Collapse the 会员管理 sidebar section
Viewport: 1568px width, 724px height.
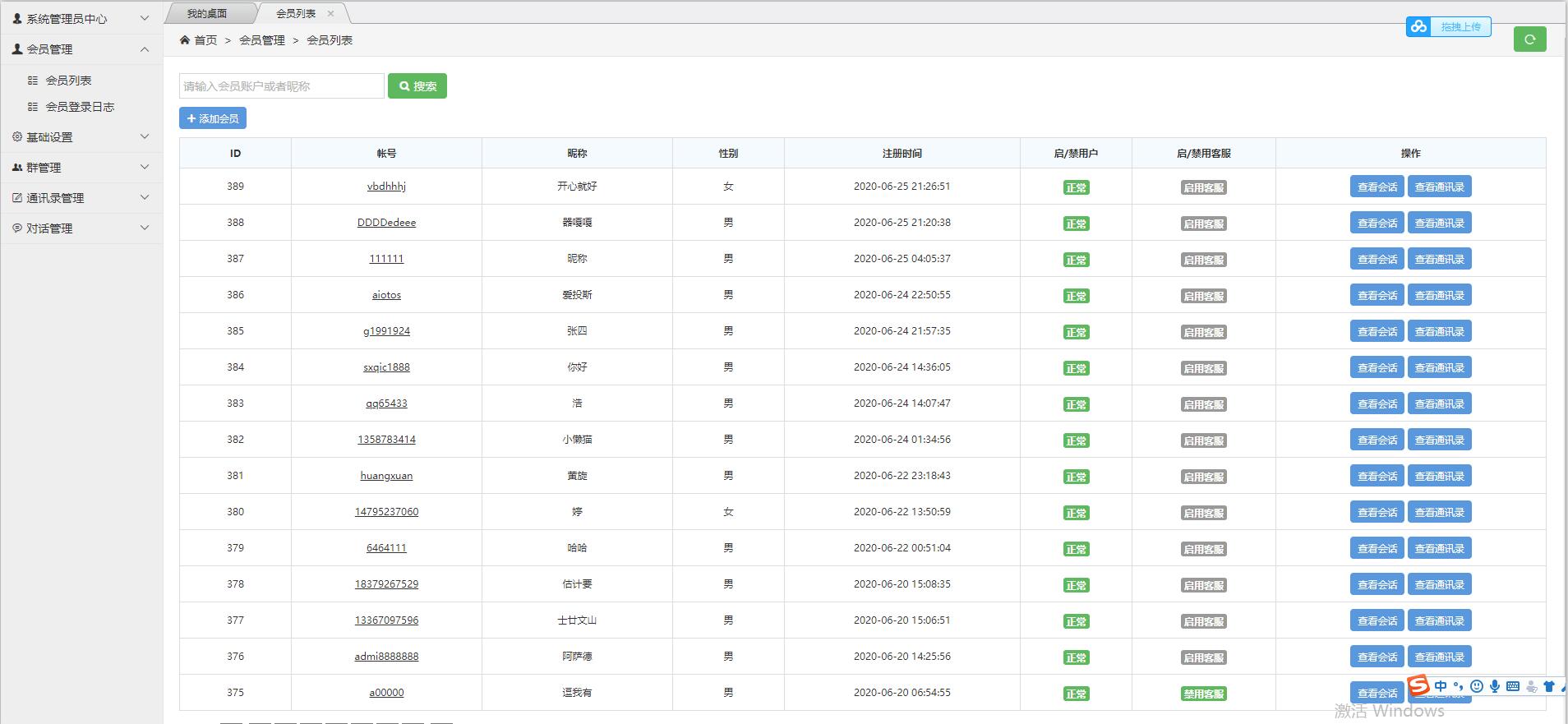click(x=81, y=49)
